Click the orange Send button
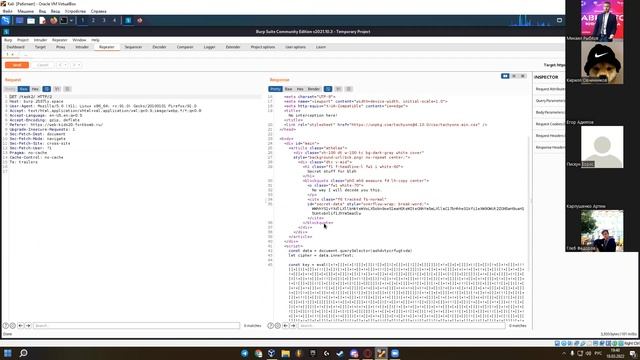 click(17, 65)
